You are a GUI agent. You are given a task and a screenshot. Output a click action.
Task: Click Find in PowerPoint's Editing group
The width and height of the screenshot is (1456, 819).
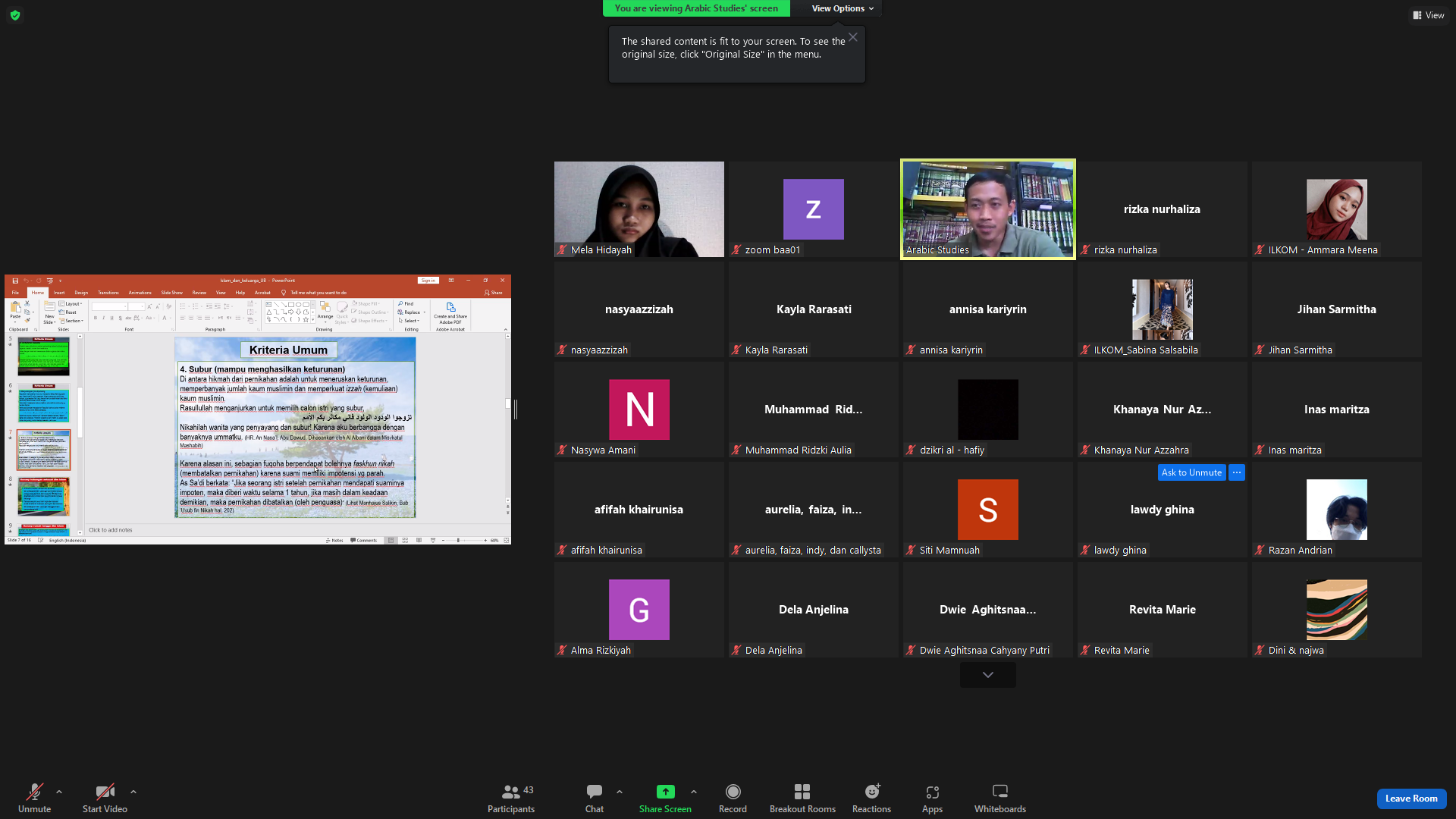pyautogui.click(x=406, y=303)
